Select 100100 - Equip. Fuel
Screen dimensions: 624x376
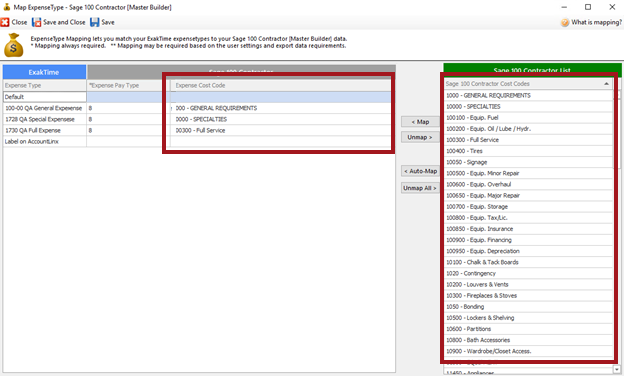point(528,118)
